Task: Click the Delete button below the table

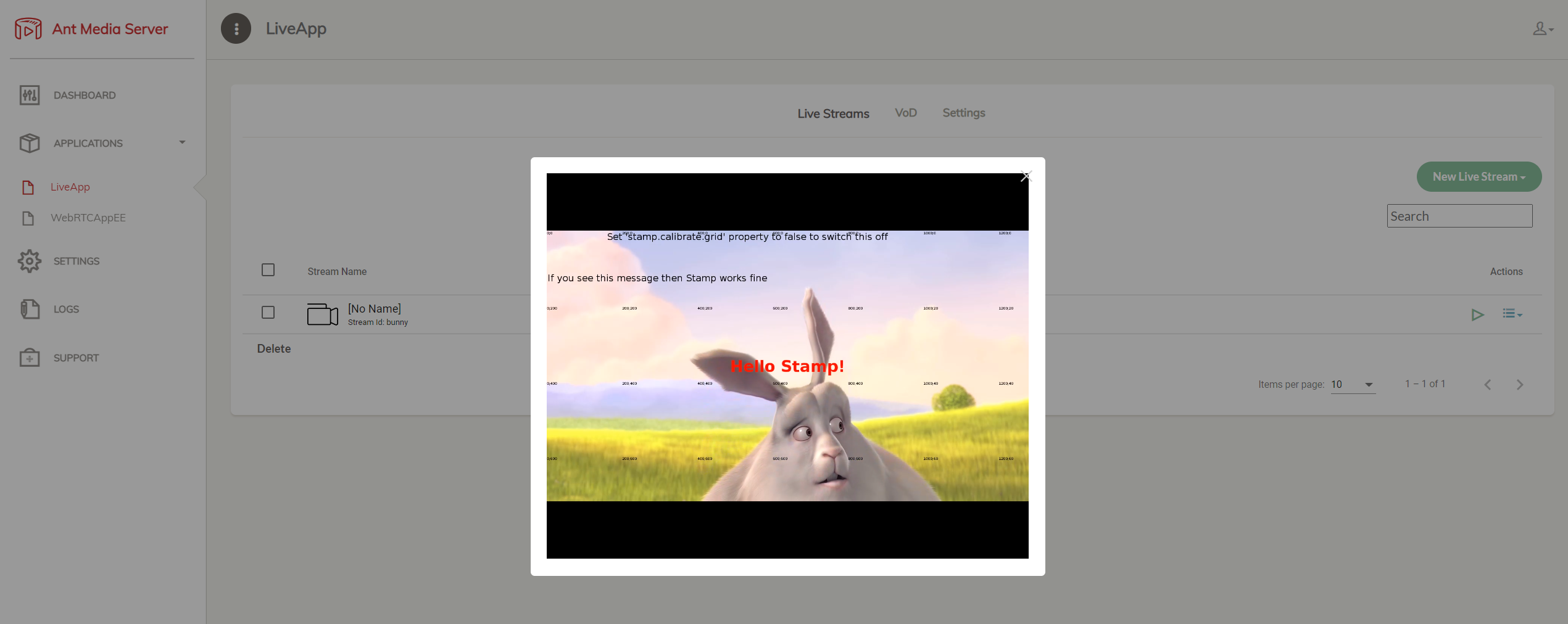Action: coord(273,349)
